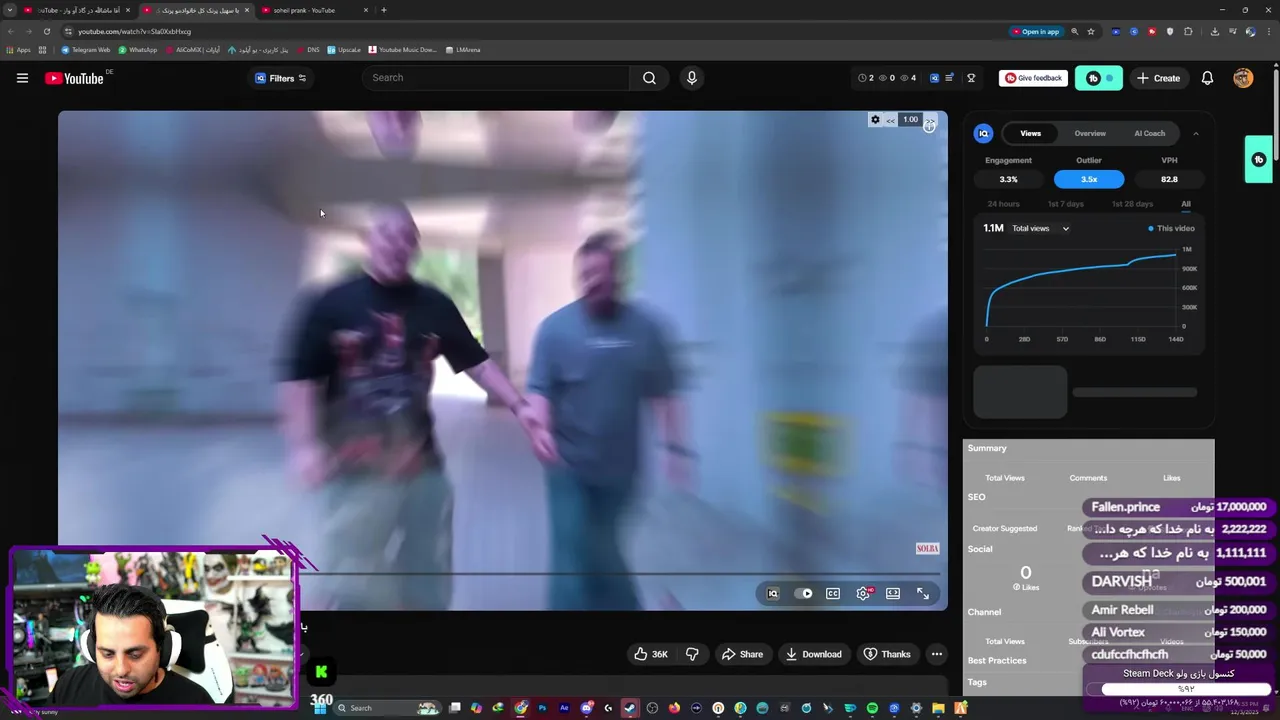The width and height of the screenshot is (1280, 720).
Task: Open the account avatar menu
Action: click(x=1243, y=78)
